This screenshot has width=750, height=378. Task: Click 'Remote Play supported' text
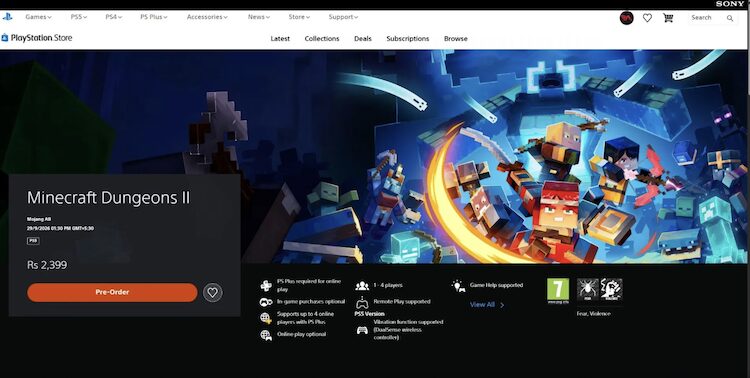(402, 302)
